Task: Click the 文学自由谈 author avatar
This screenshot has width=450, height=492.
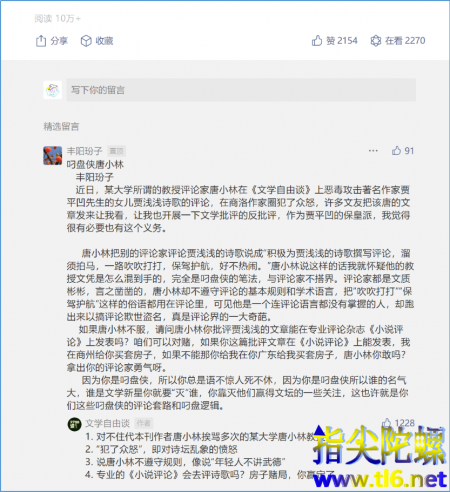Action: [74, 424]
